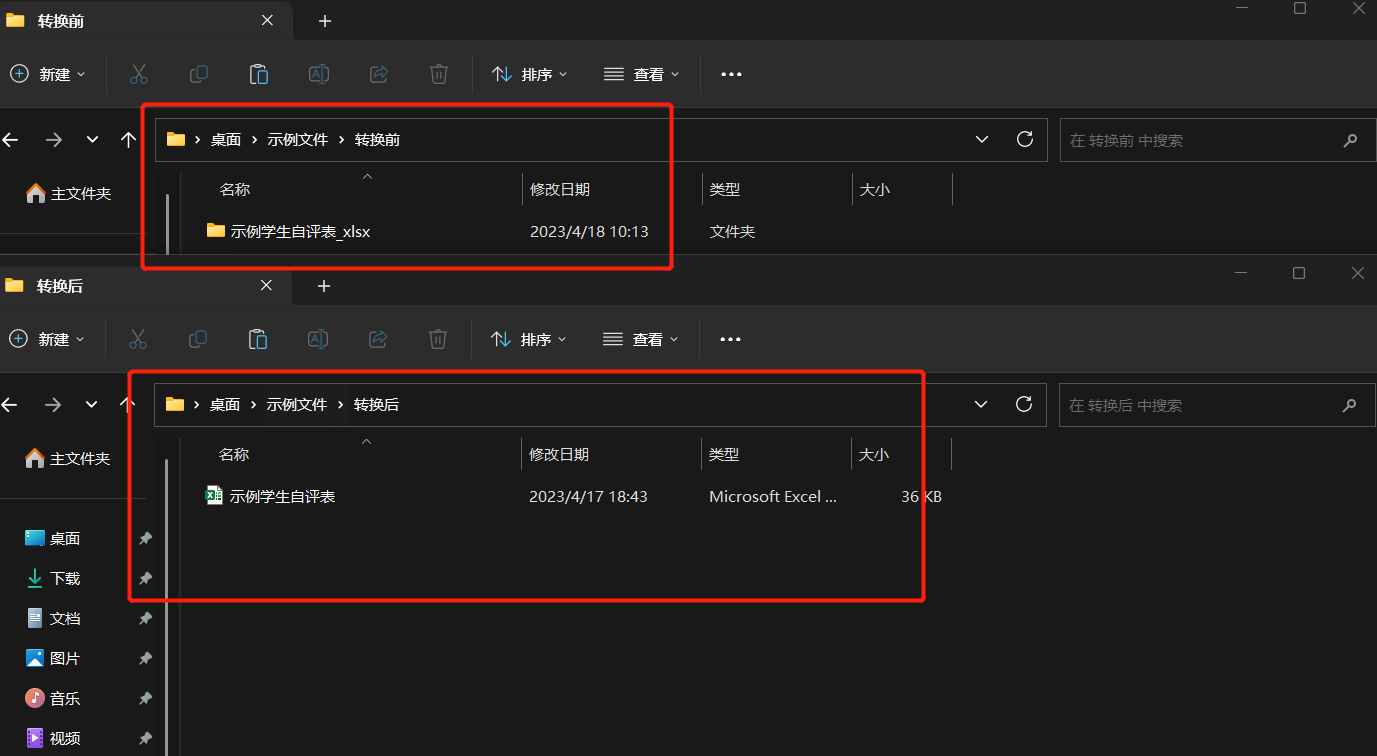Cut selection using the scissors icon

138,74
